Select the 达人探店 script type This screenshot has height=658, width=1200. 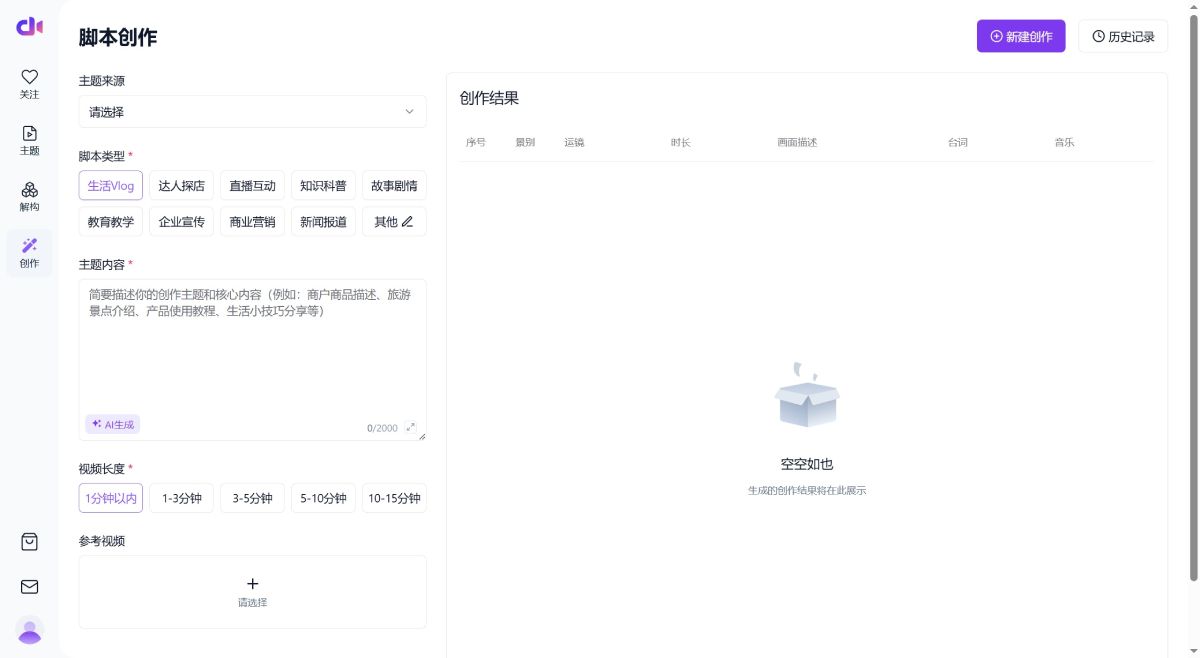tap(181, 185)
